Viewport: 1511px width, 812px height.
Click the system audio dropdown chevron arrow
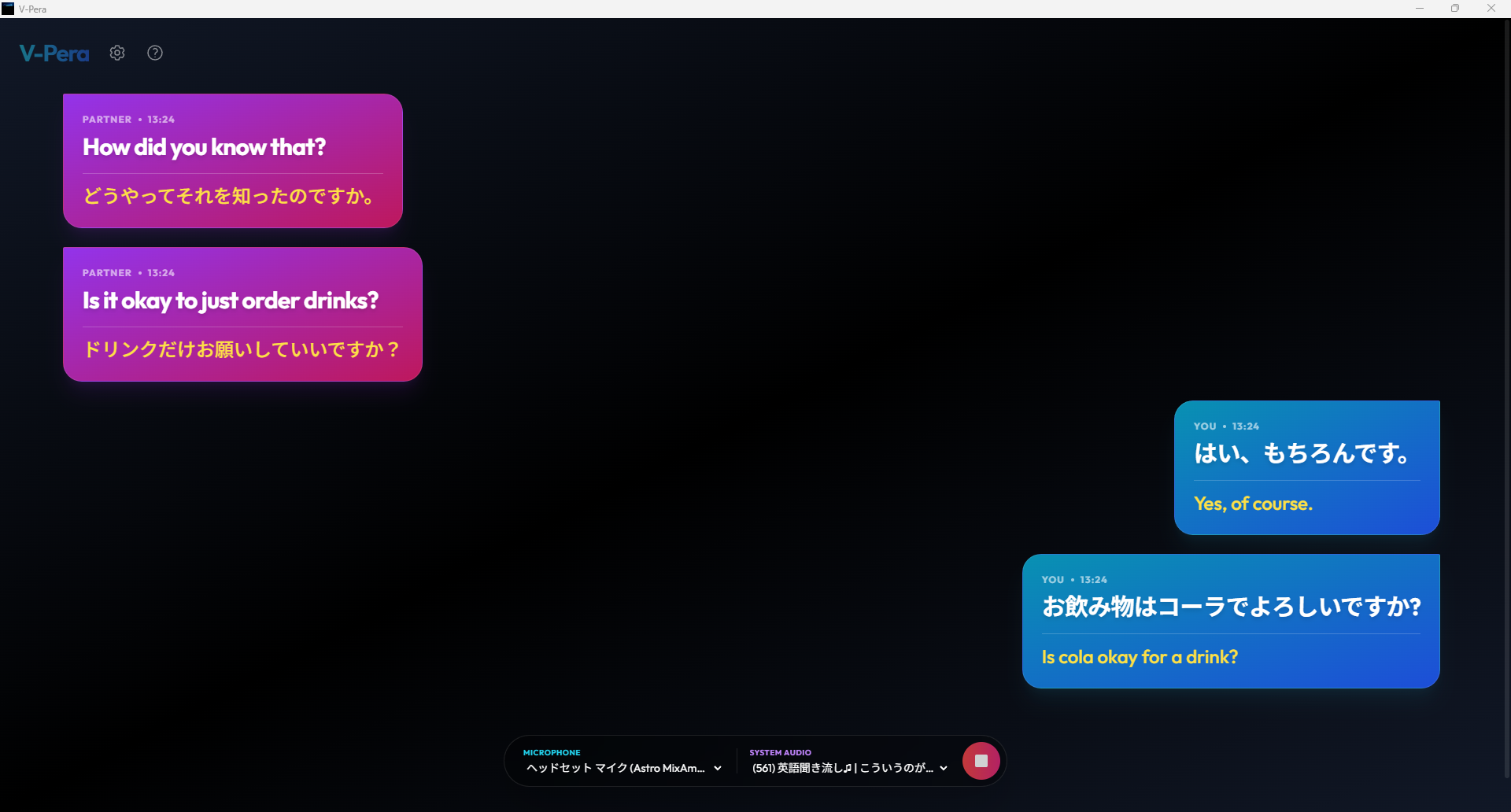(944, 769)
